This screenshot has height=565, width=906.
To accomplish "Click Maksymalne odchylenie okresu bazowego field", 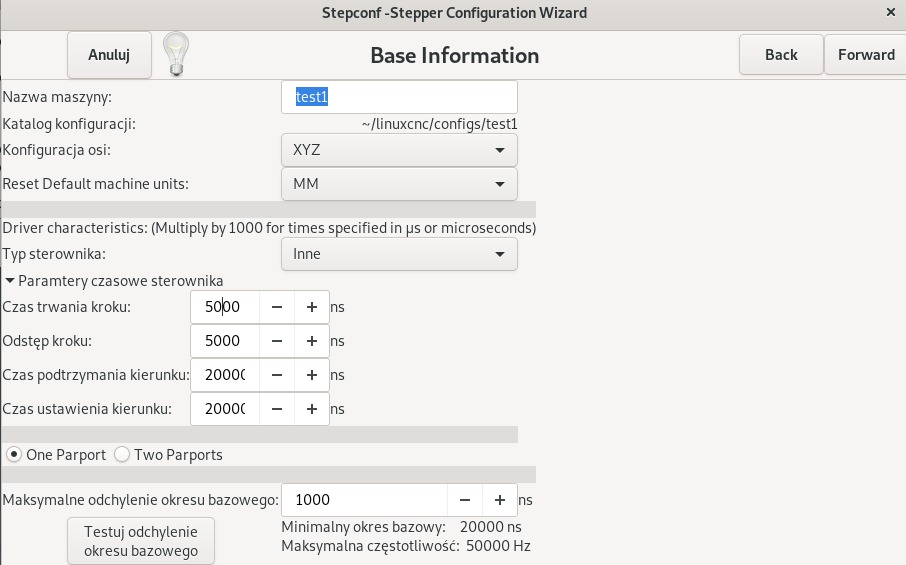I will point(364,500).
